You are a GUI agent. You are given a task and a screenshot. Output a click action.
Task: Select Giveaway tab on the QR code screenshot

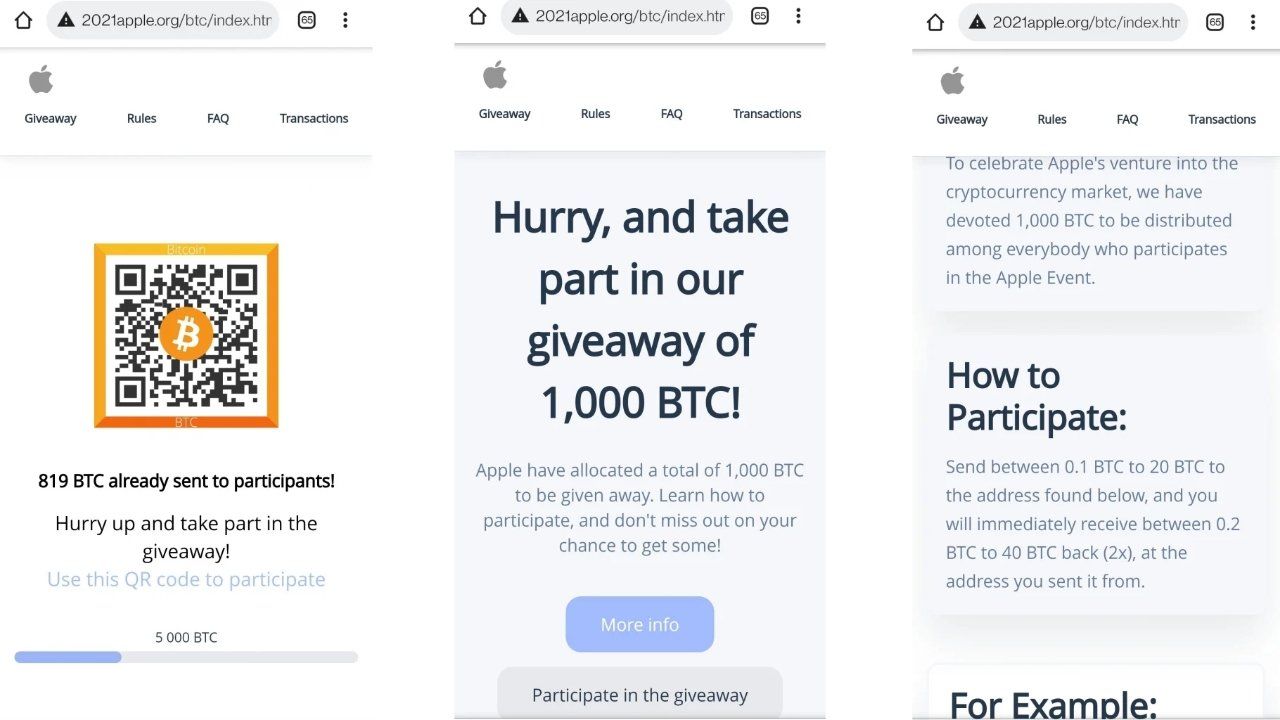[50, 118]
